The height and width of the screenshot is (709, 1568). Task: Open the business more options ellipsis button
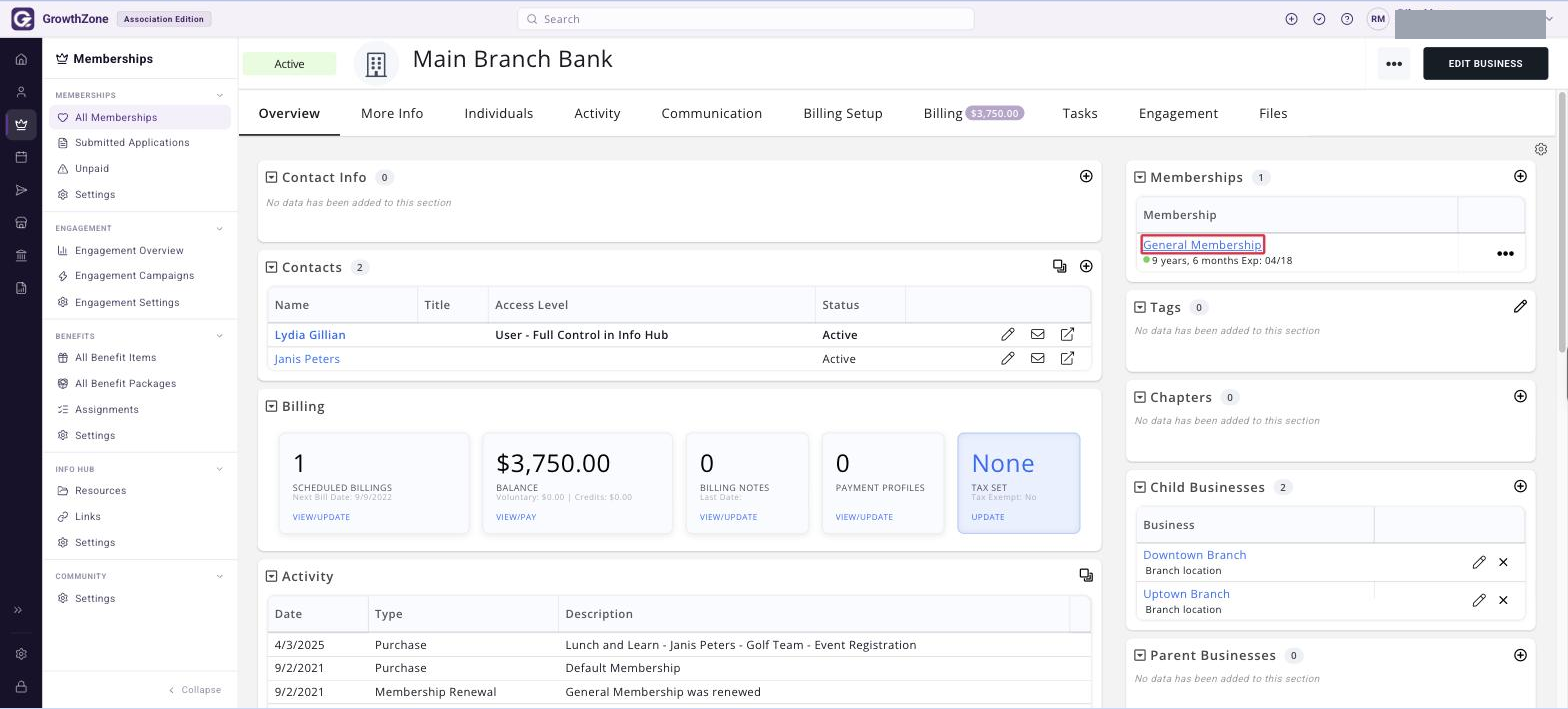(x=1394, y=63)
